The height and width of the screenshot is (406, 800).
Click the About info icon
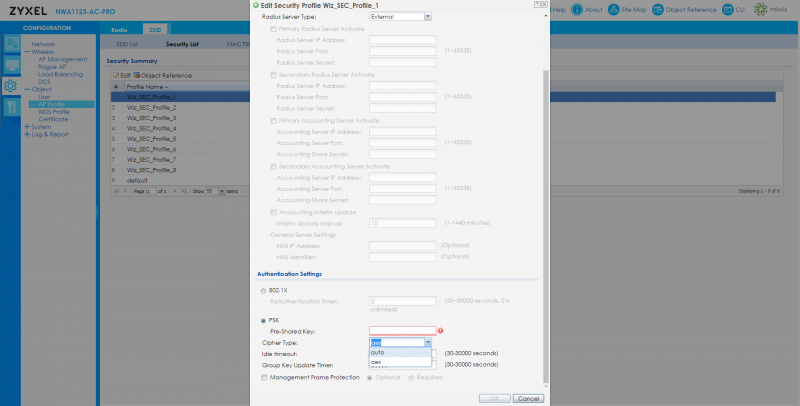click(x=577, y=10)
